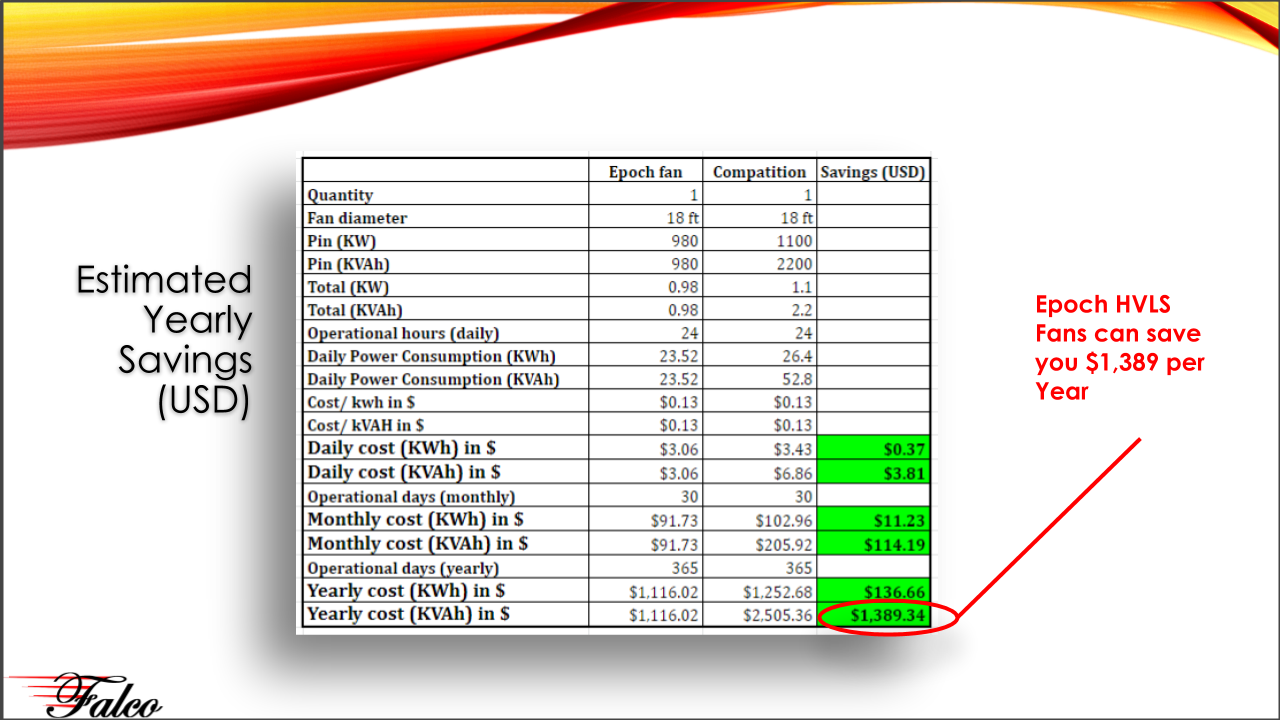Click 'Daily cost (KWh) in $' label

coord(400,449)
